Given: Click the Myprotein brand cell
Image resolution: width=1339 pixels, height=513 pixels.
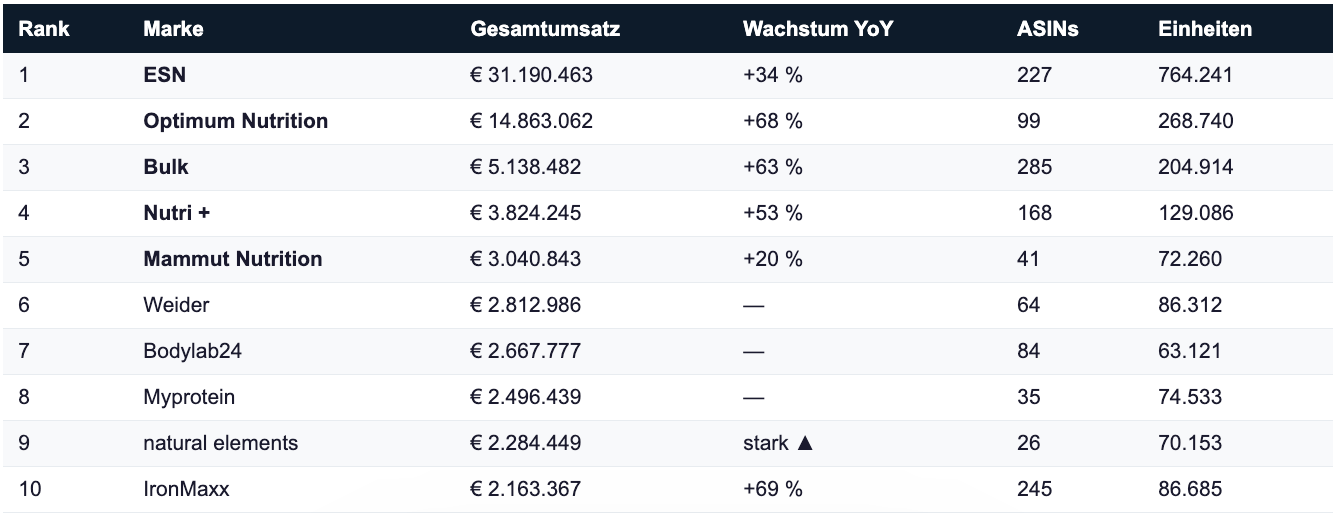Looking at the screenshot, I should tap(189, 397).
